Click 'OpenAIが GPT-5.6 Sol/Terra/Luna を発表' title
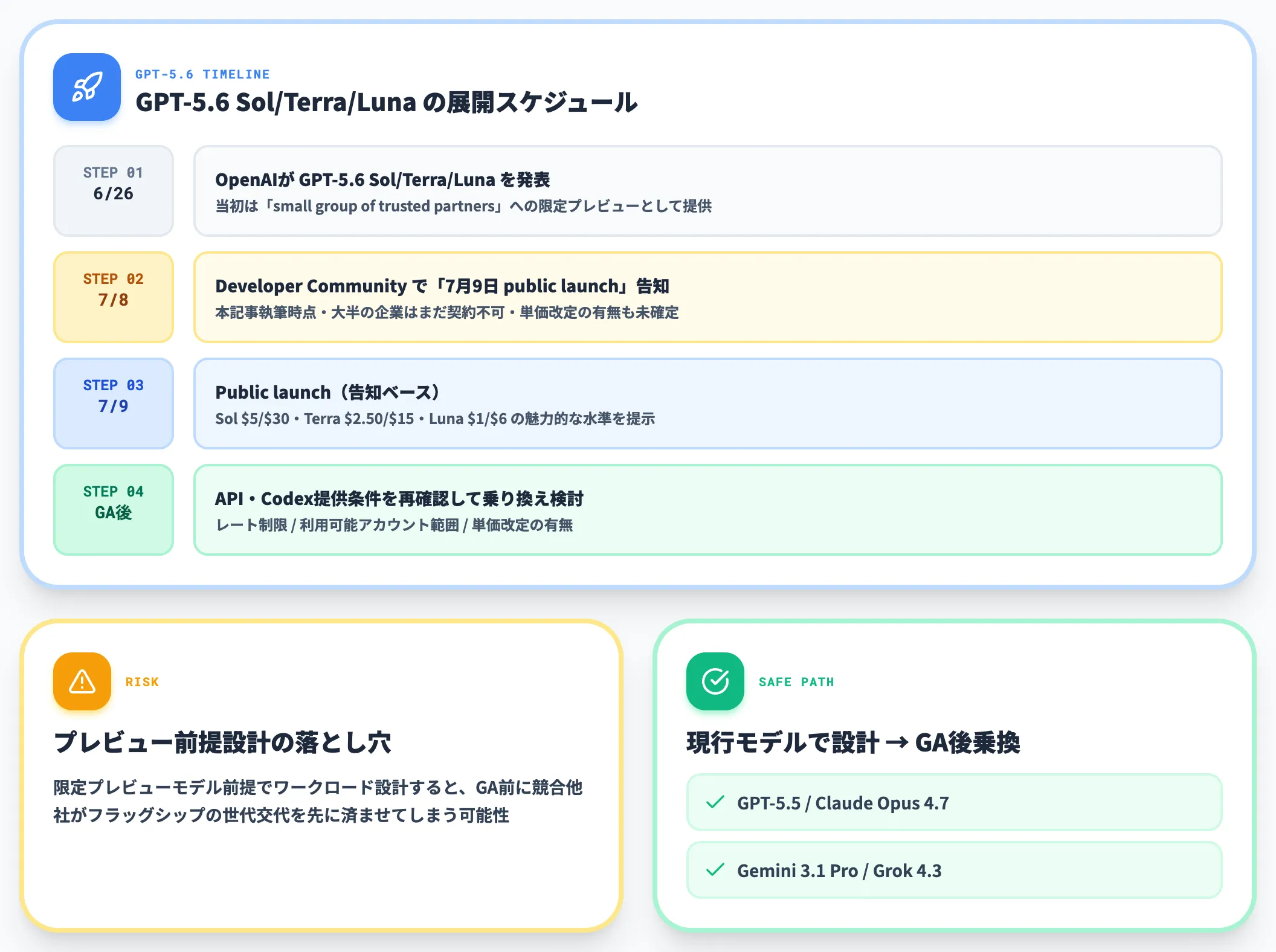Viewport: 1276px width, 952px height. pyautogui.click(x=382, y=180)
